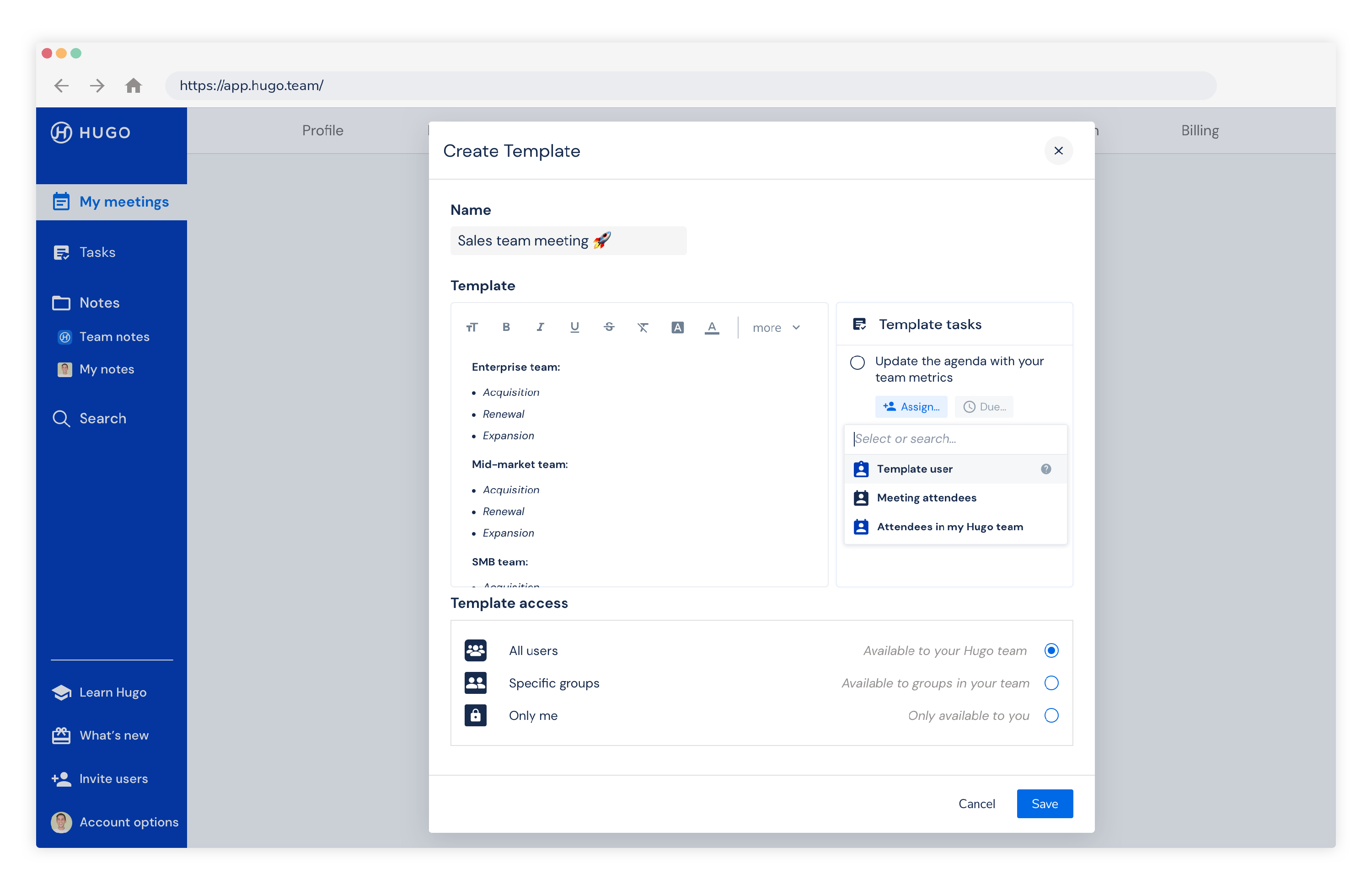
Task: Click the template Name input field
Action: click(x=568, y=240)
